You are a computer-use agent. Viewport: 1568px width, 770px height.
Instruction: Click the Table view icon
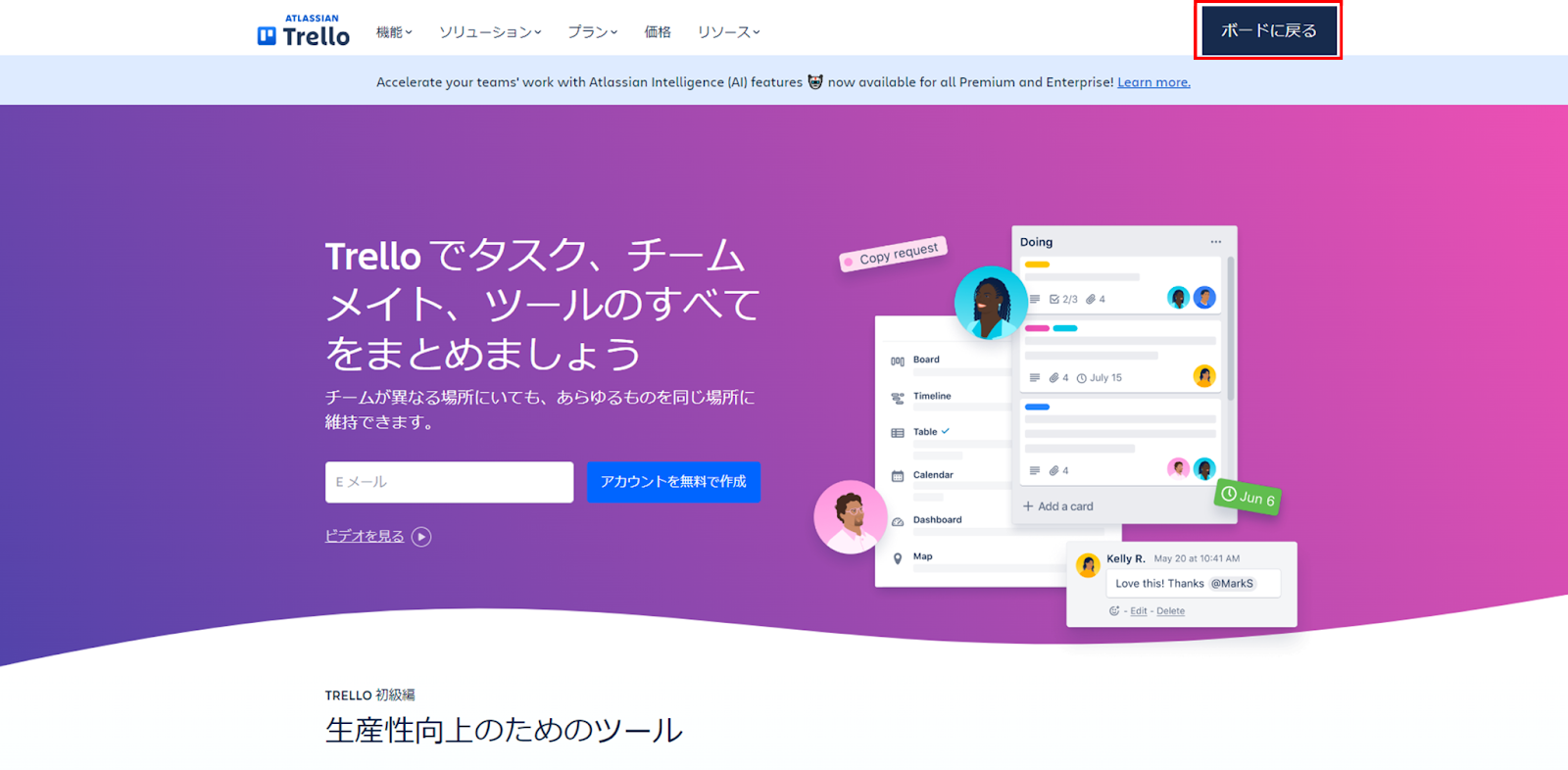tap(897, 433)
